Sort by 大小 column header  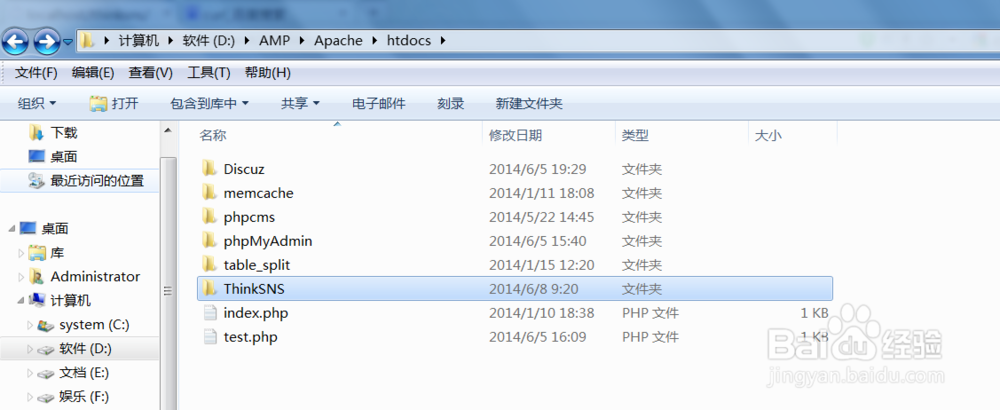768,135
